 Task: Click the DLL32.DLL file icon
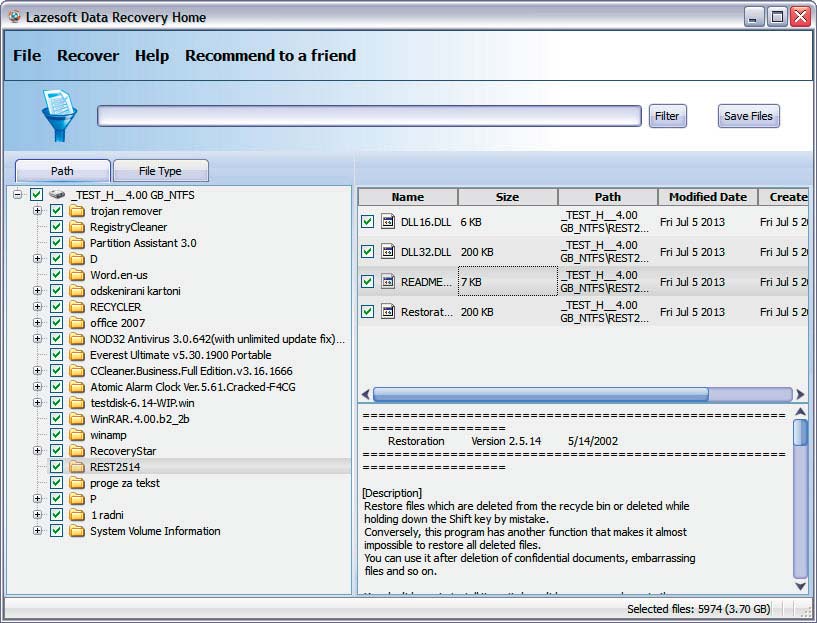coord(388,252)
